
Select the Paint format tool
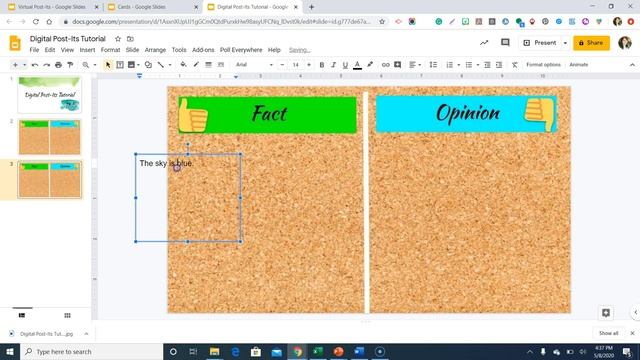coord(70,65)
